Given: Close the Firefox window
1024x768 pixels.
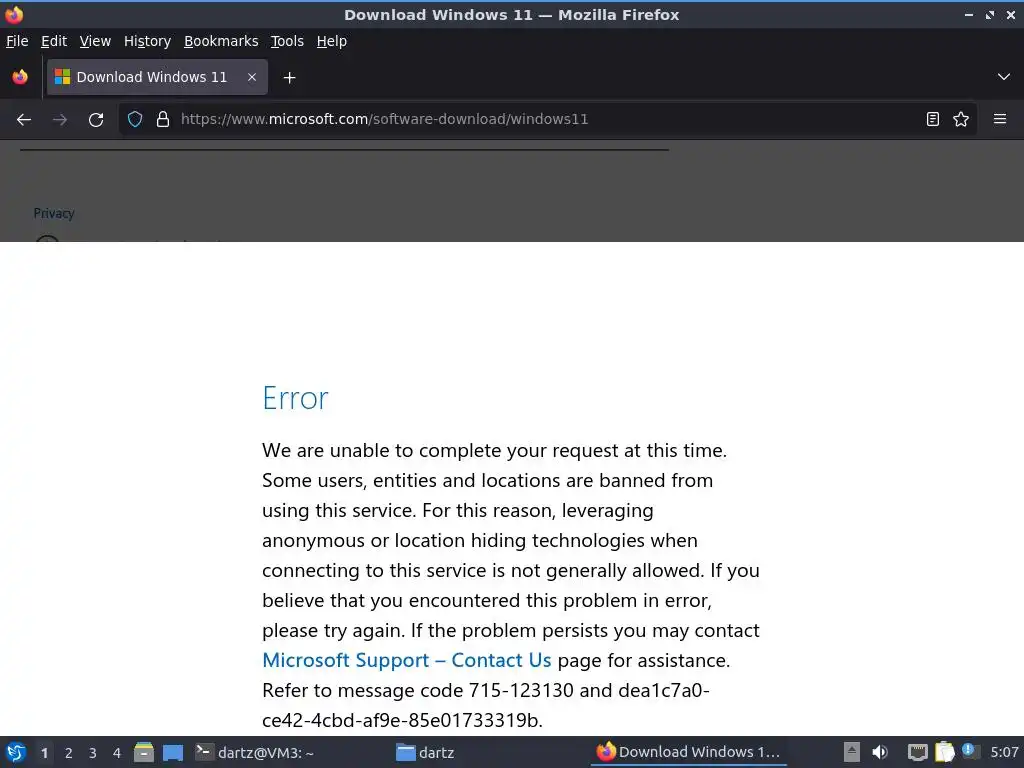Looking at the screenshot, I should coord(1011,14).
